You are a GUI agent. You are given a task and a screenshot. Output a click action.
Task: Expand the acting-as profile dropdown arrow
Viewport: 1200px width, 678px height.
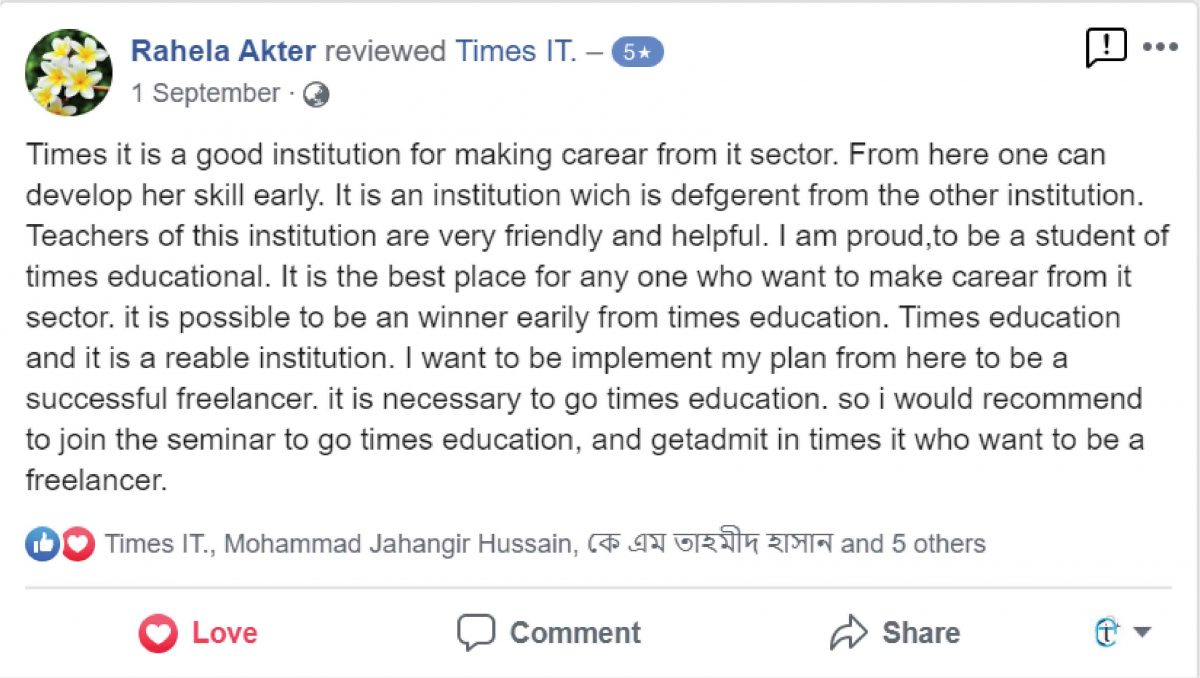(1142, 632)
